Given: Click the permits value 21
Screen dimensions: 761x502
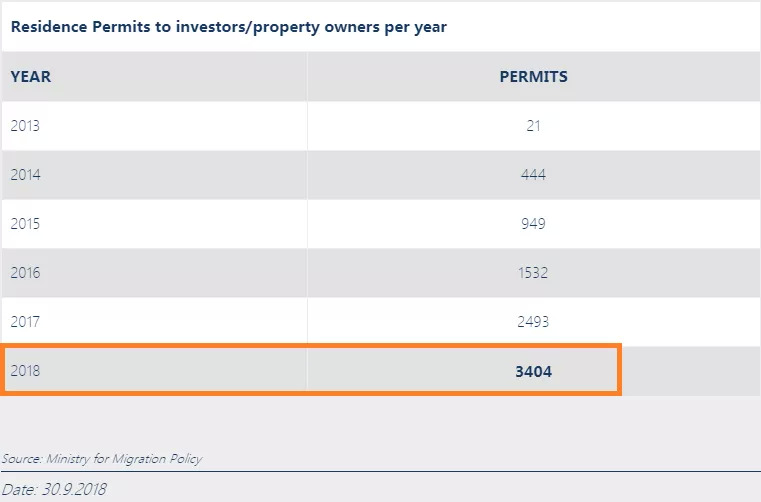Looking at the screenshot, I should 533,126.
